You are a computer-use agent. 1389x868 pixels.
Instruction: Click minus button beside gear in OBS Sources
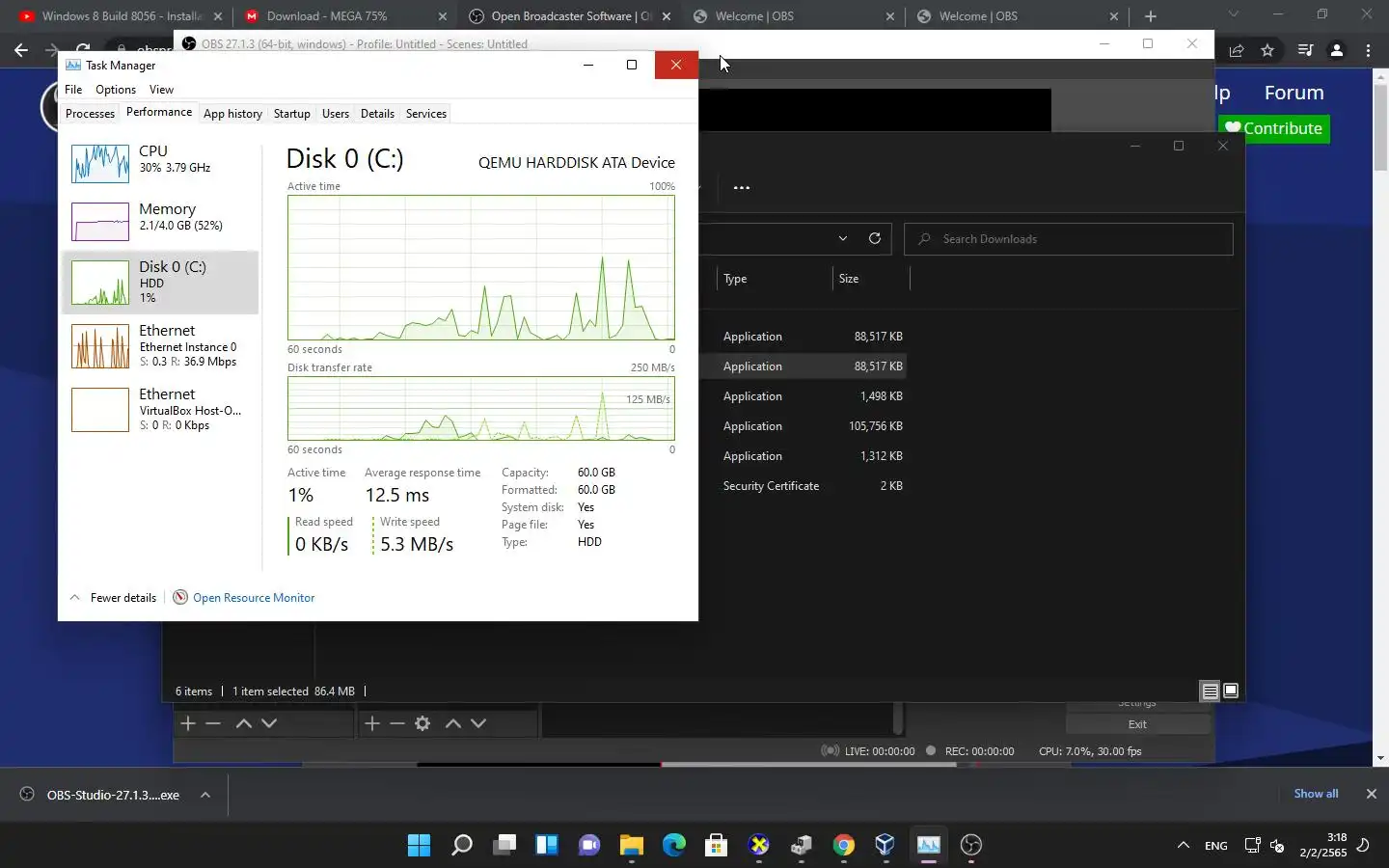point(396,723)
